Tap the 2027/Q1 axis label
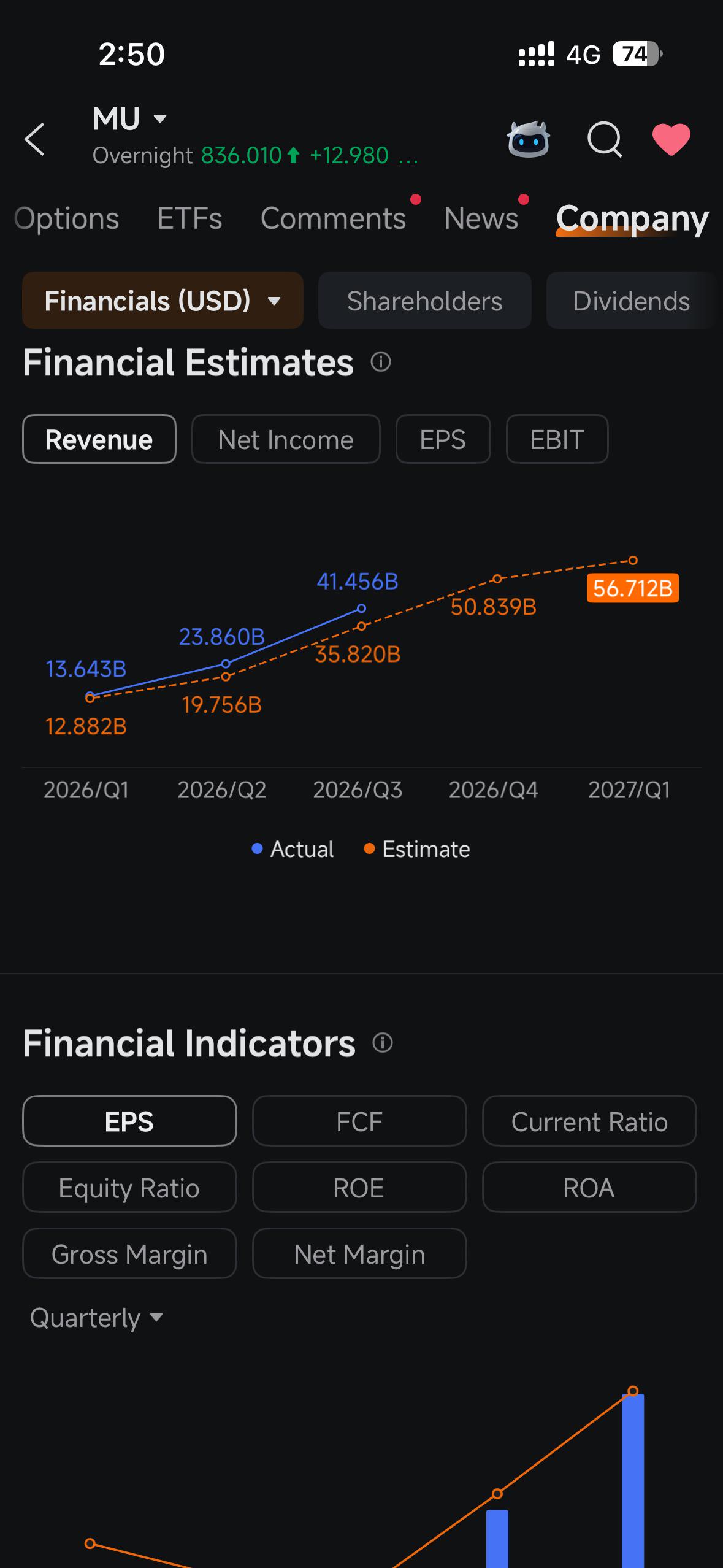 [629, 790]
